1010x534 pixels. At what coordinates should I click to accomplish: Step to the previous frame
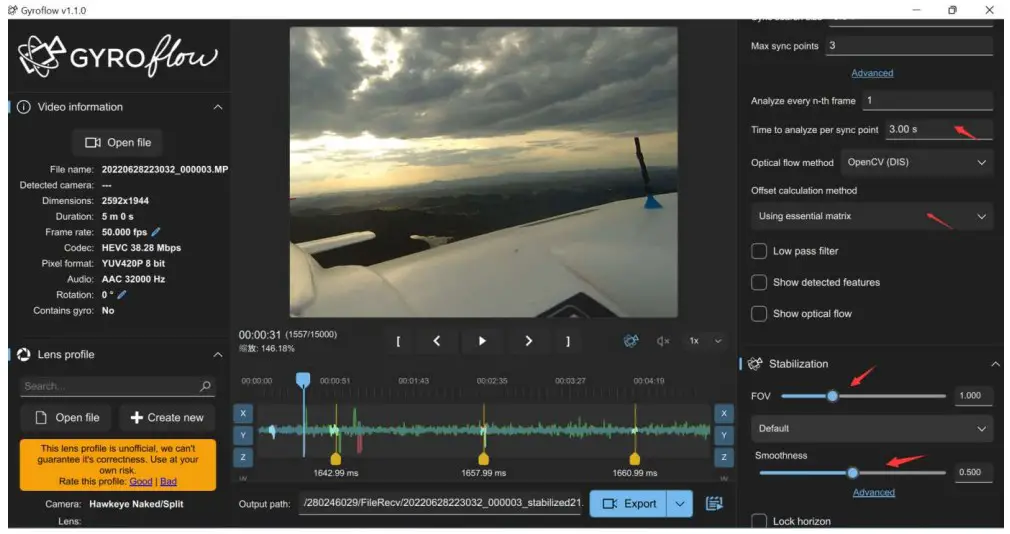point(437,341)
